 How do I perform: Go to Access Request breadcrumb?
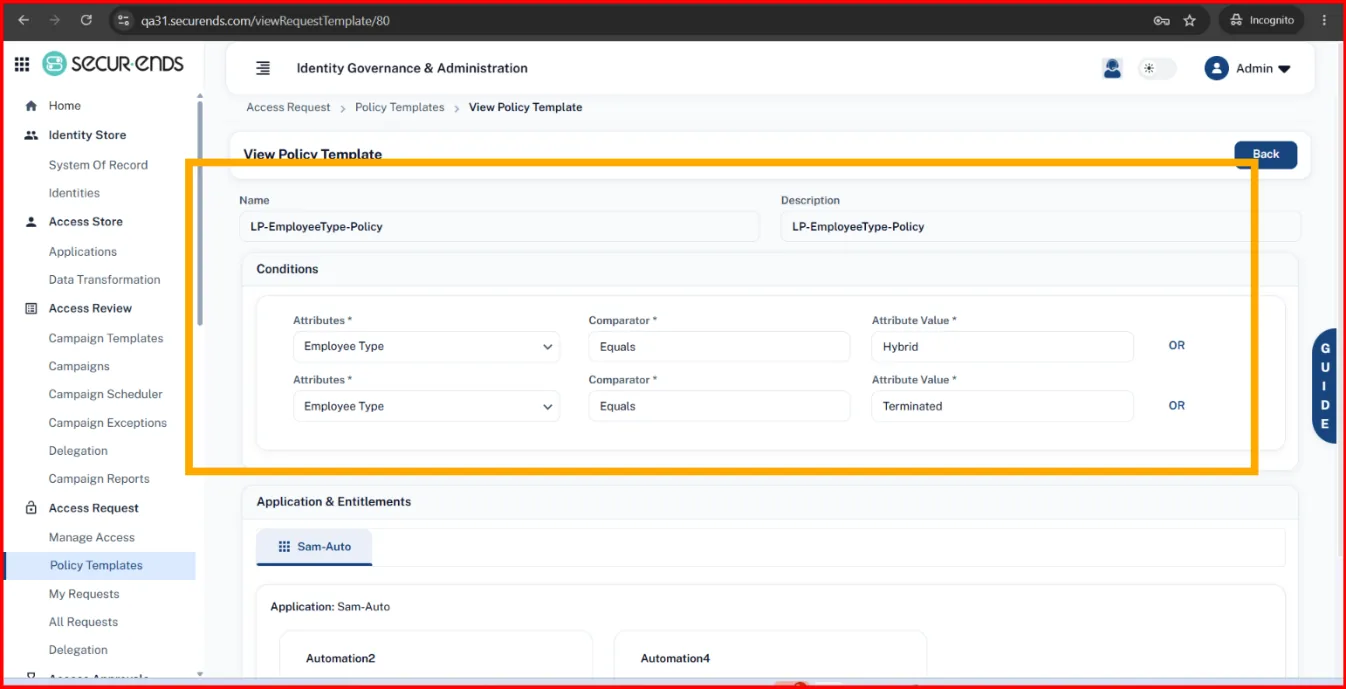[288, 107]
